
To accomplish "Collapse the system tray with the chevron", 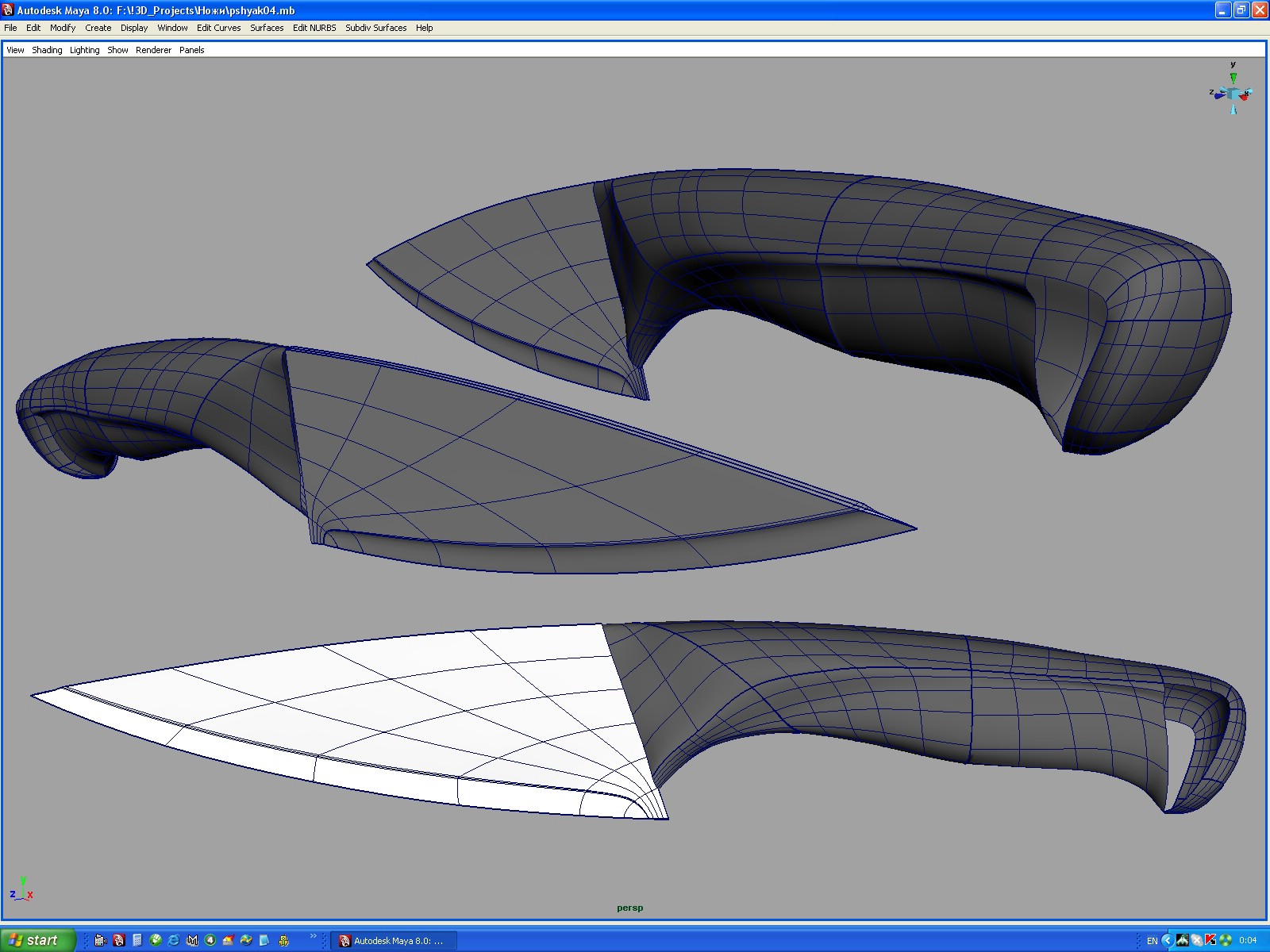I will click(x=1168, y=941).
